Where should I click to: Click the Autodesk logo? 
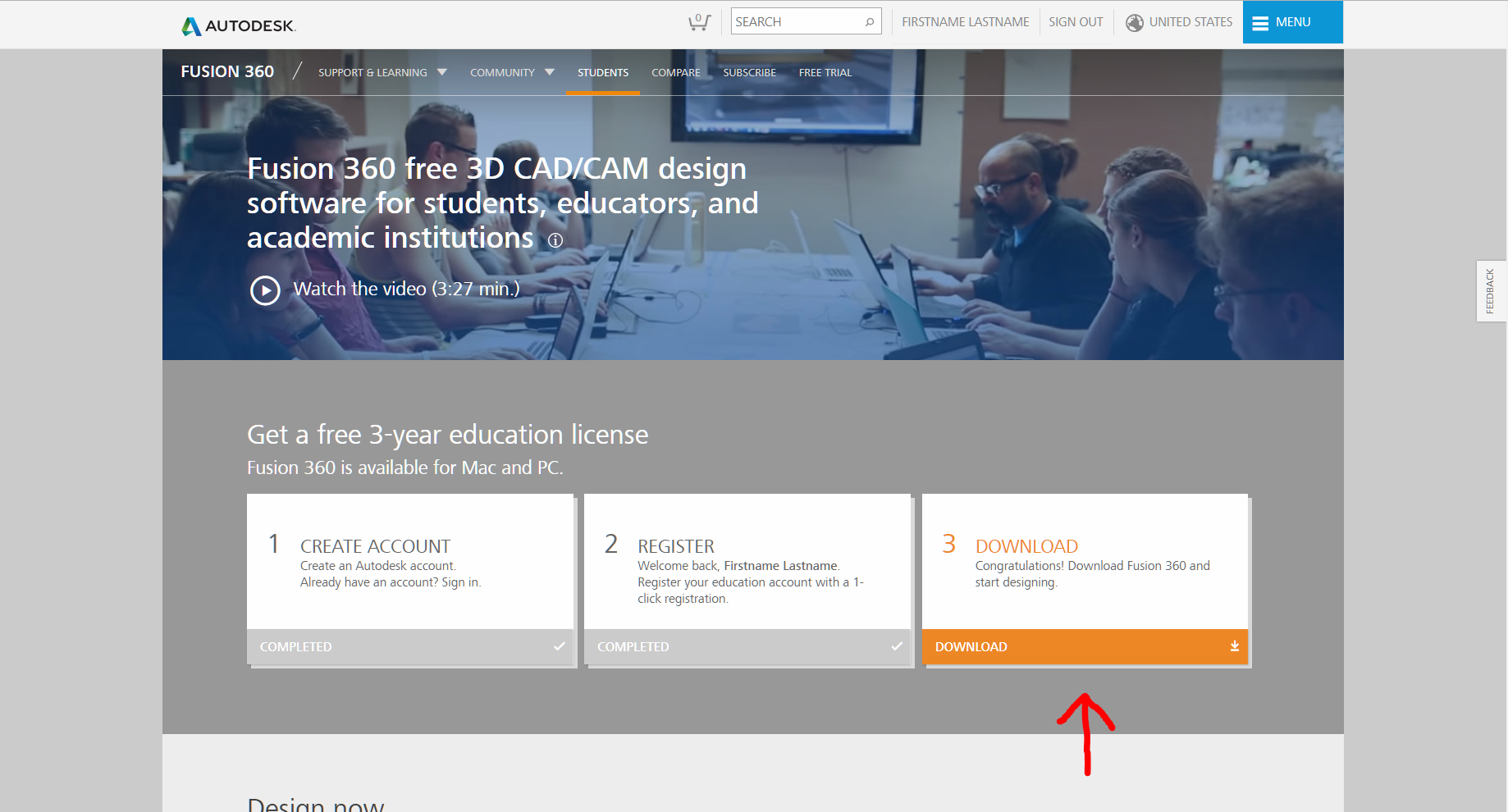pyautogui.click(x=238, y=25)
